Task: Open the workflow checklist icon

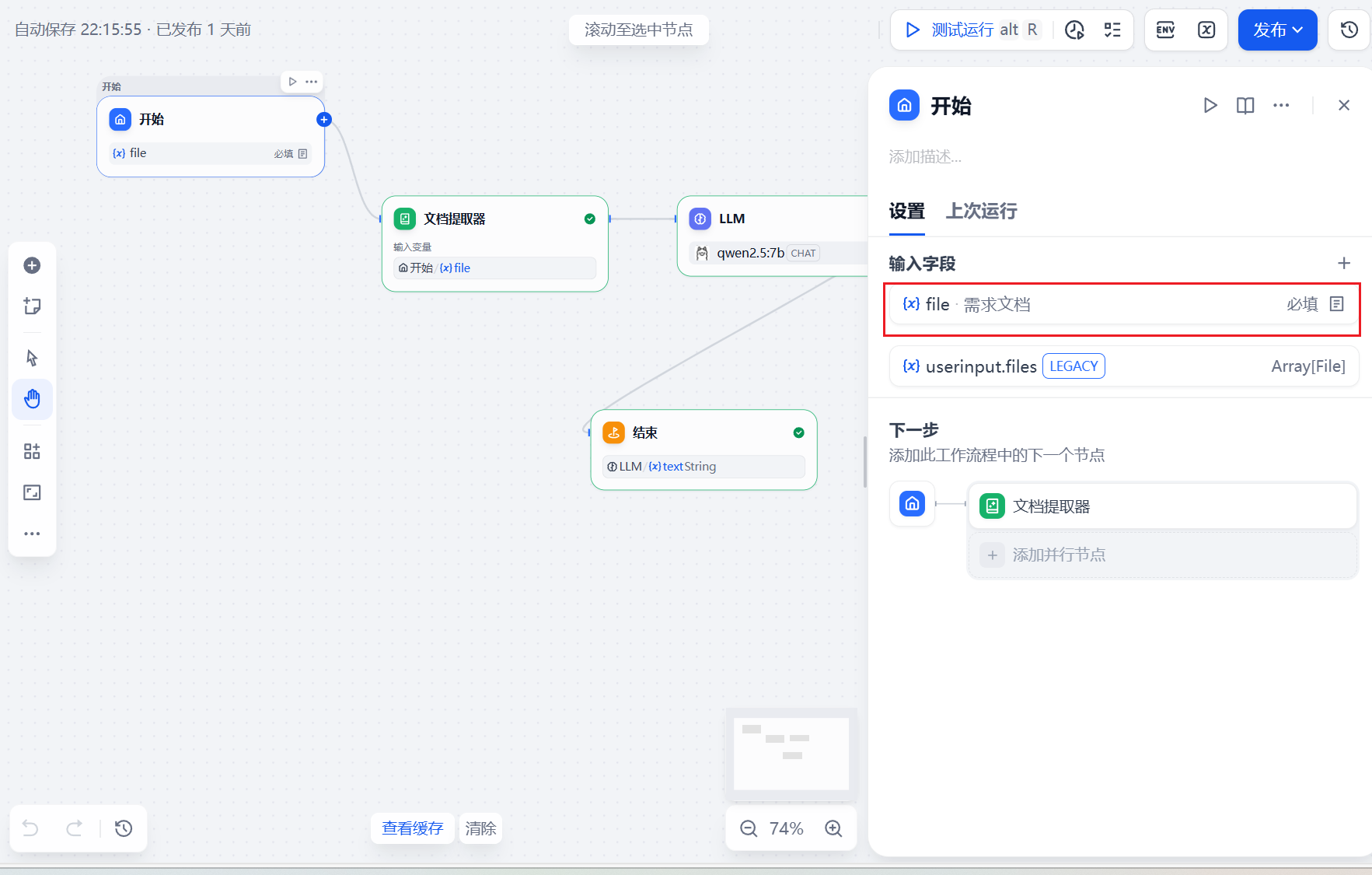Action: 1113,30
